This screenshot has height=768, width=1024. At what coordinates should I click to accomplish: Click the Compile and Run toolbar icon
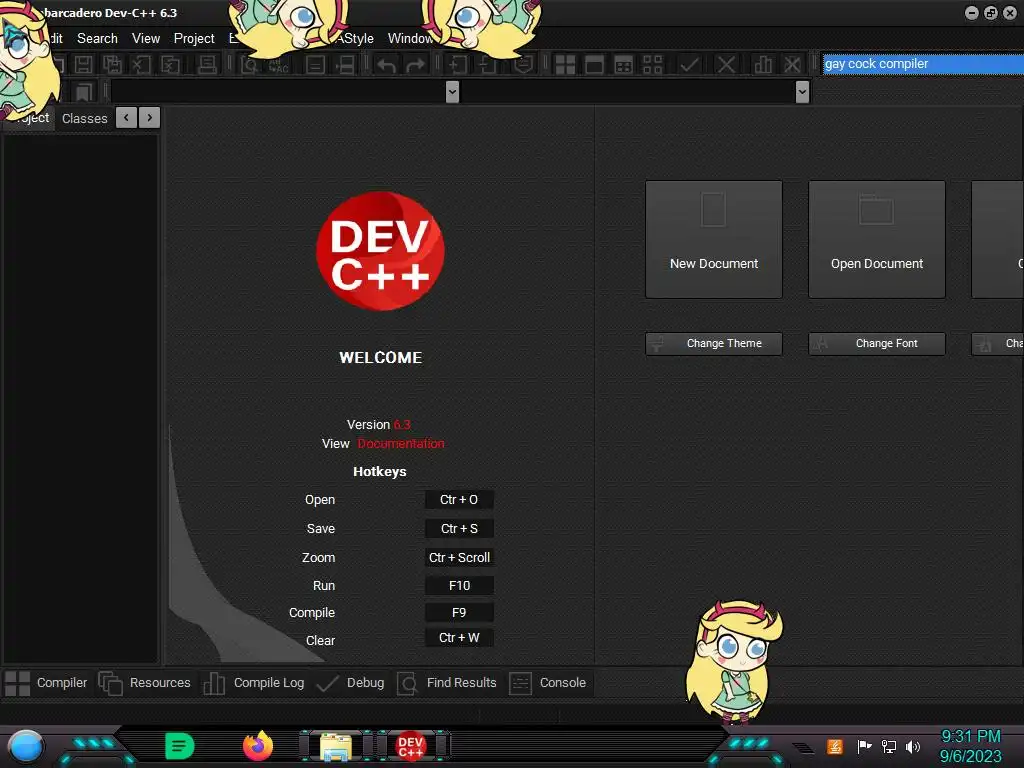click(x=624, y=65)
